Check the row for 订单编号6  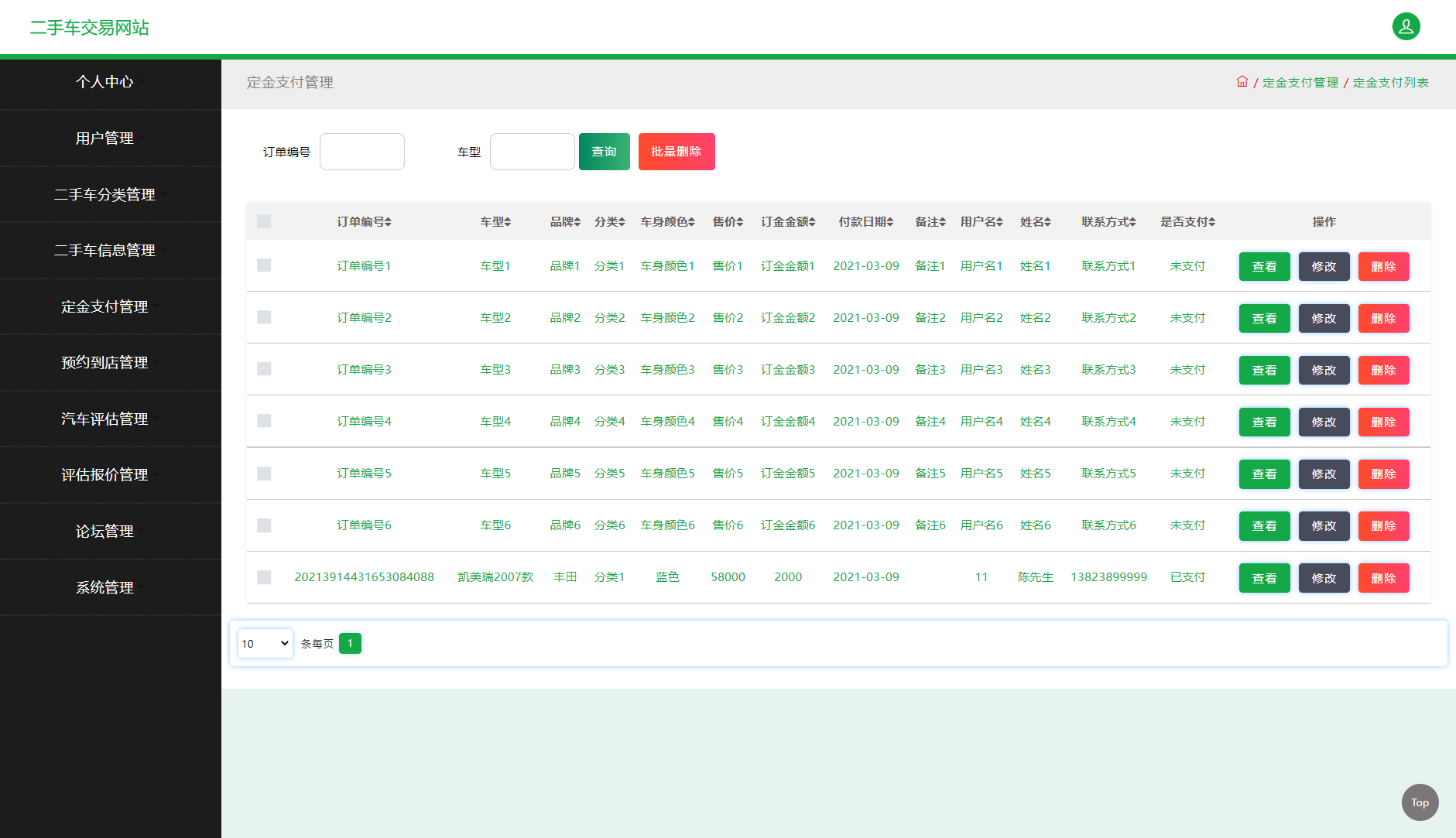click(x=264, y=525)
